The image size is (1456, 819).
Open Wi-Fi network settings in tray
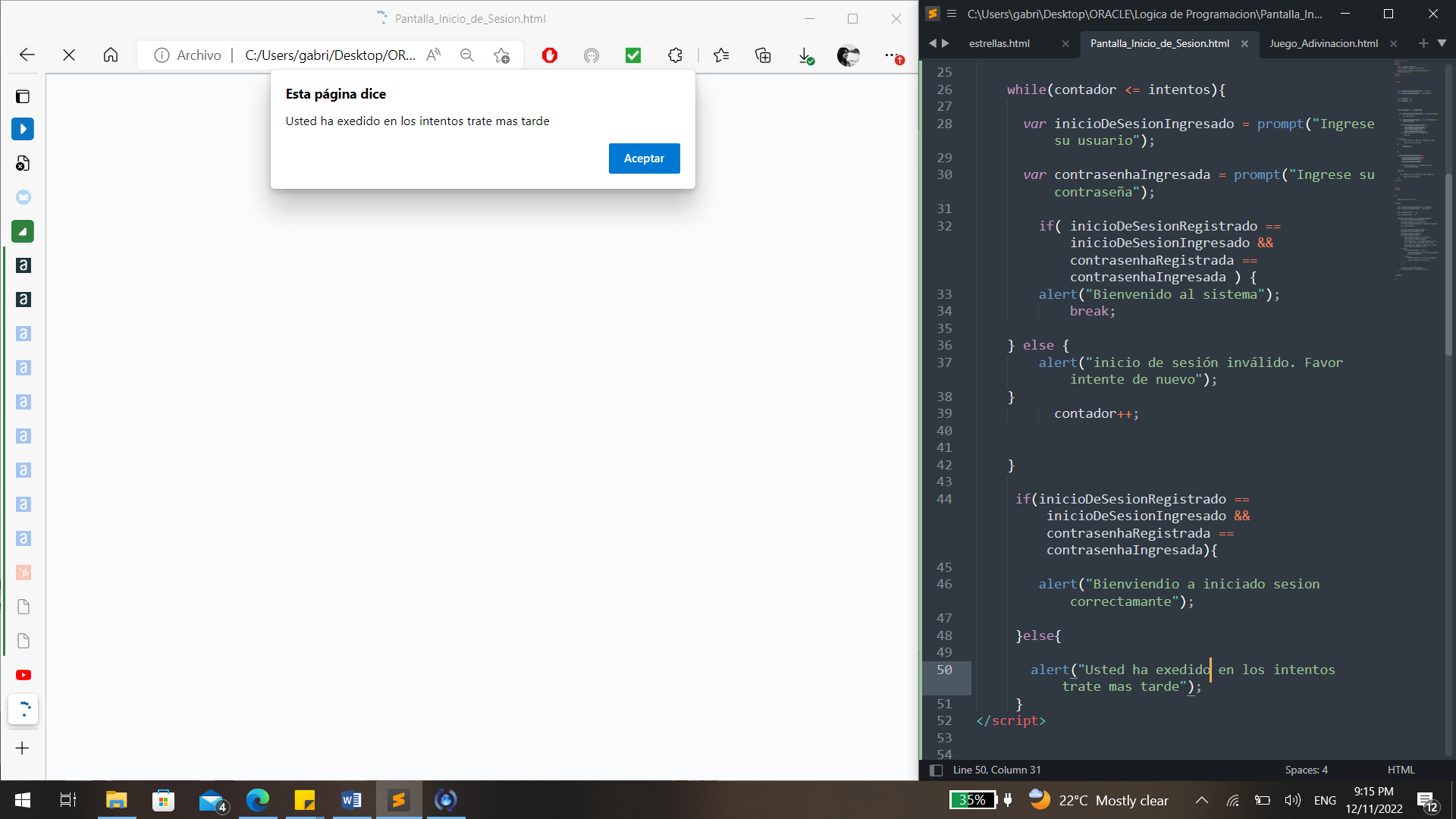pyautogui.click(x=1233, y=800)
